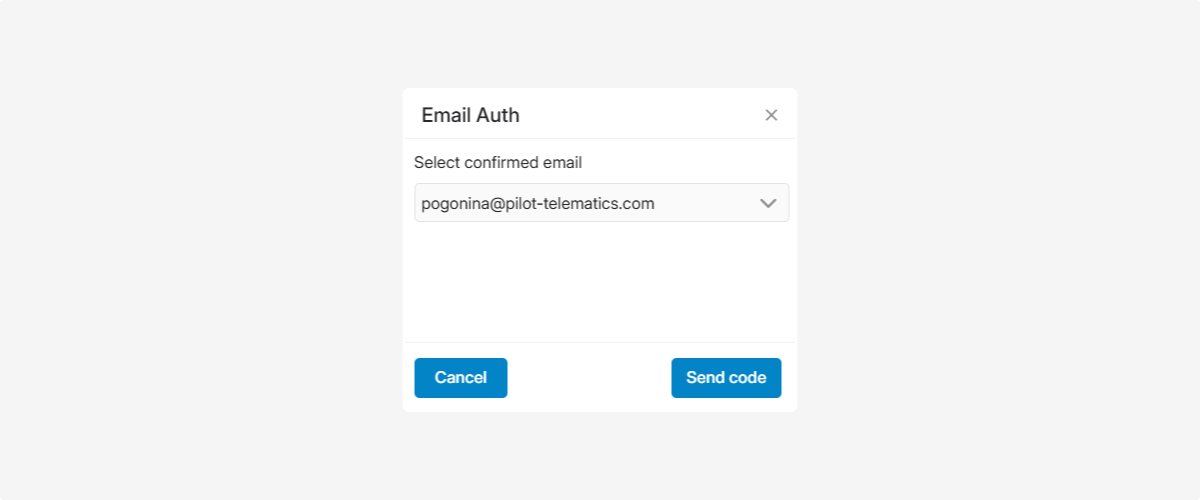Select the email address text in combo box
The image size is (1200, 500).
538,204
